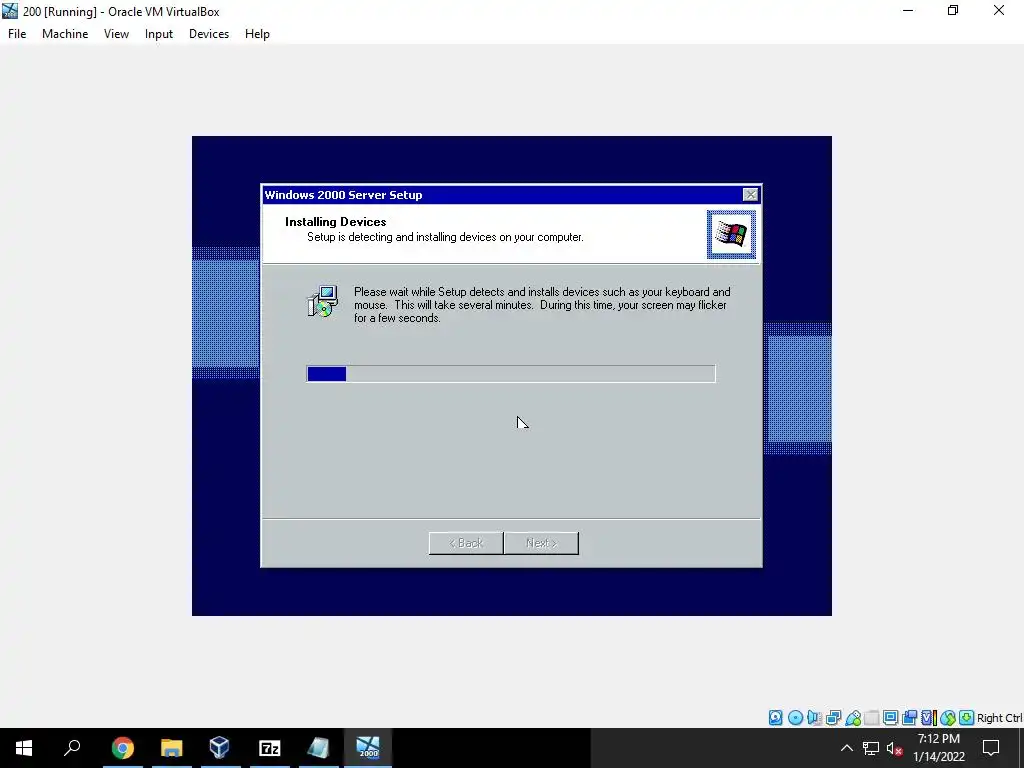1024x768 pixels.
Task: Open the View menu
Action: 116,34
